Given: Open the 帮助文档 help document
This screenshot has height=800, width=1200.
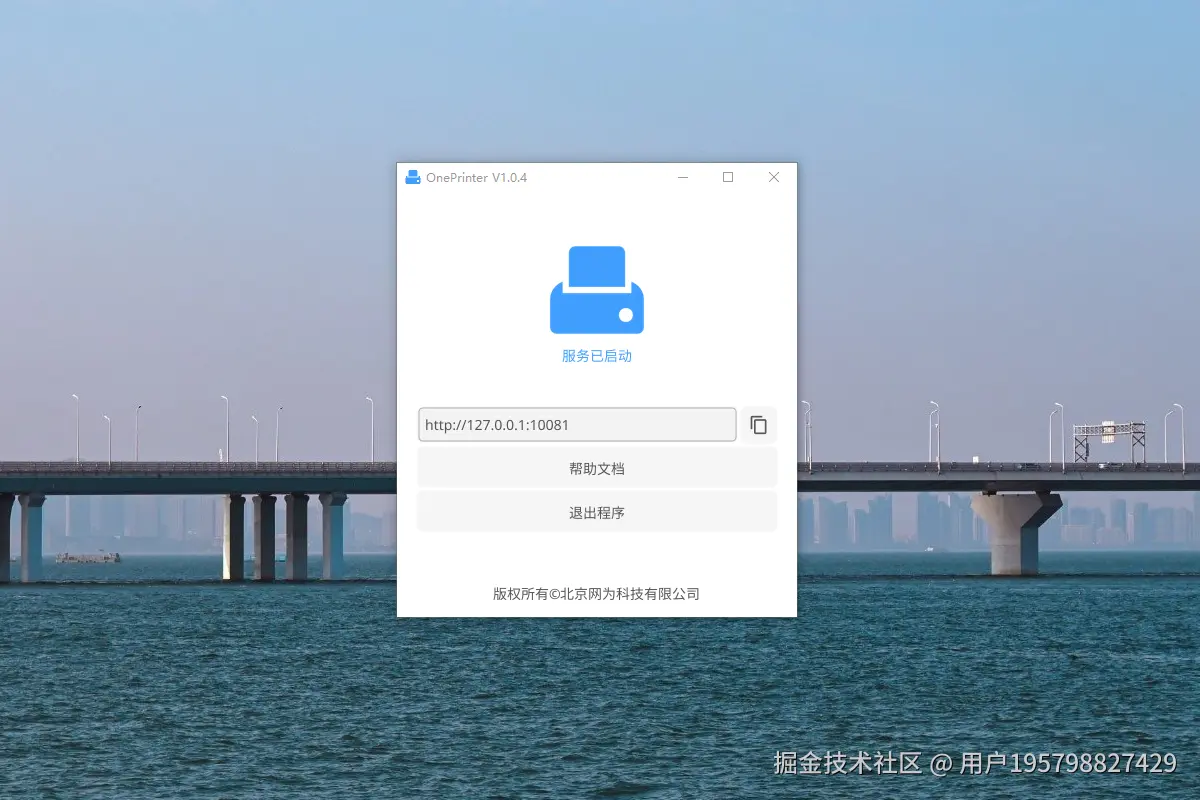Looking at the screenshot, I should 596,467.
